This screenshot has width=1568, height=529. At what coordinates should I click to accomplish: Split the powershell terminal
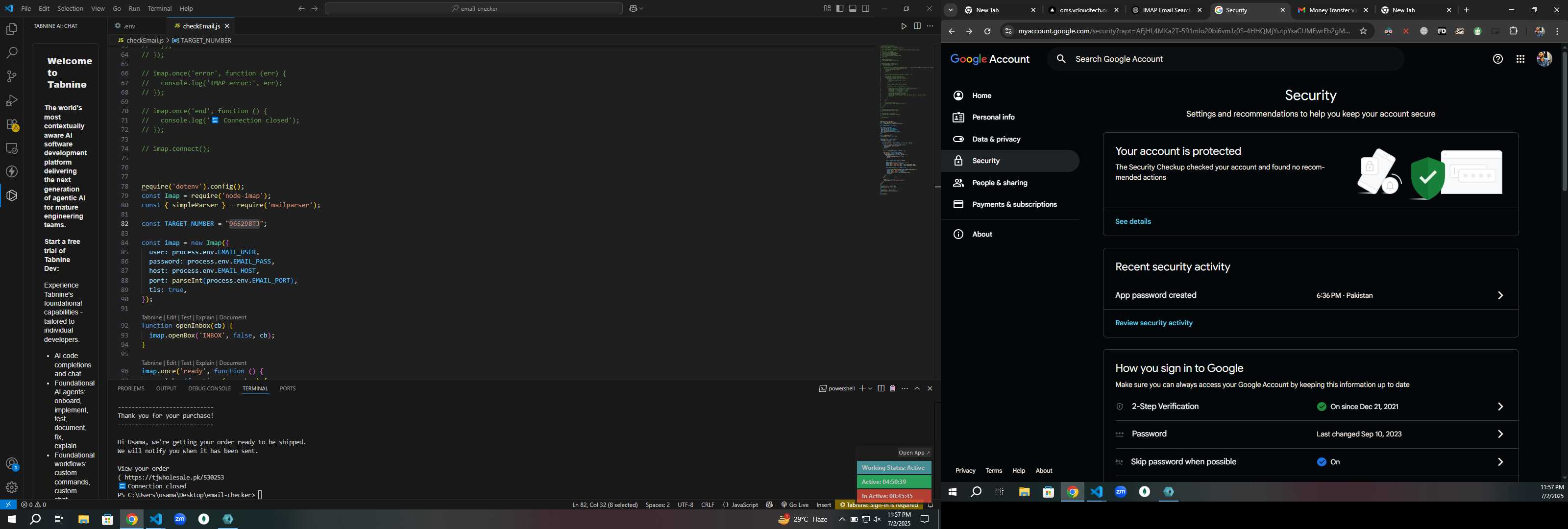pyautogui.click(x=881, y=388)
